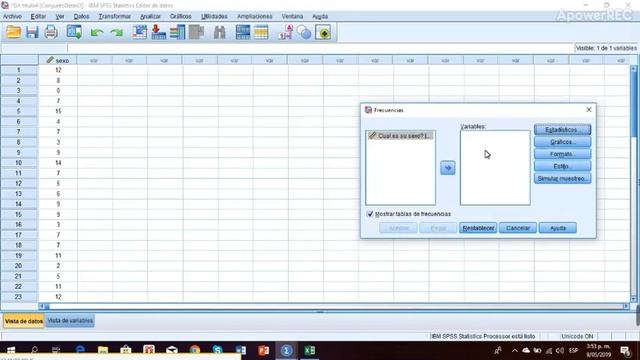640x360 pixels.
Task: Save the dataset using the floppy disk icon
Action: [32, 32]
